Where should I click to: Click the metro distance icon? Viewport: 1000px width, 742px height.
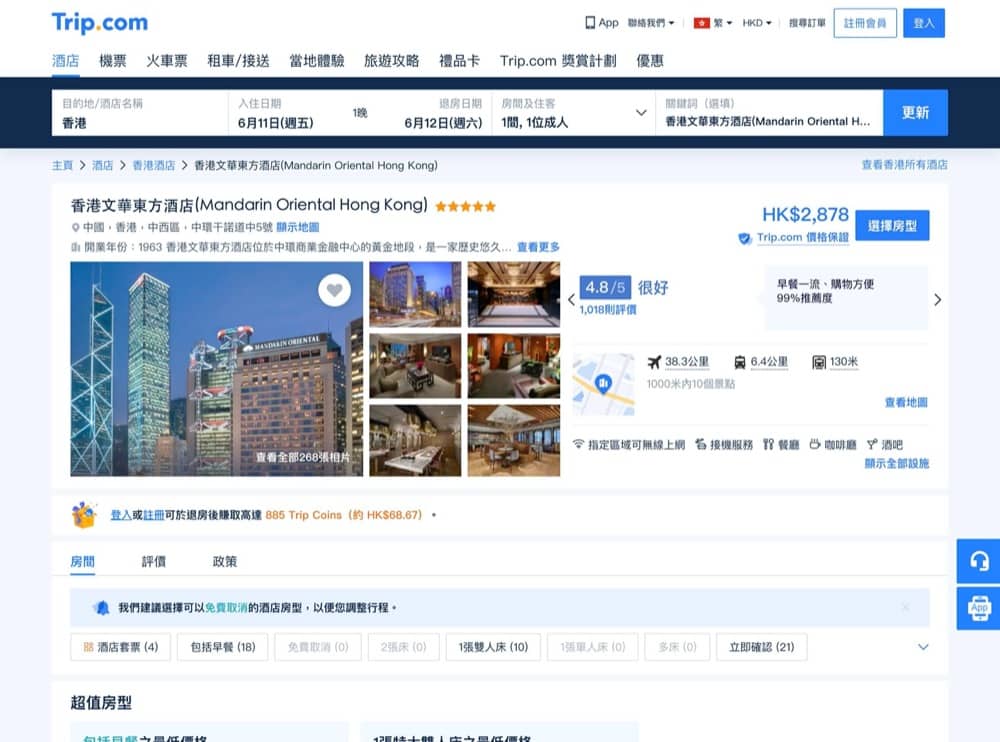[819, 362]
